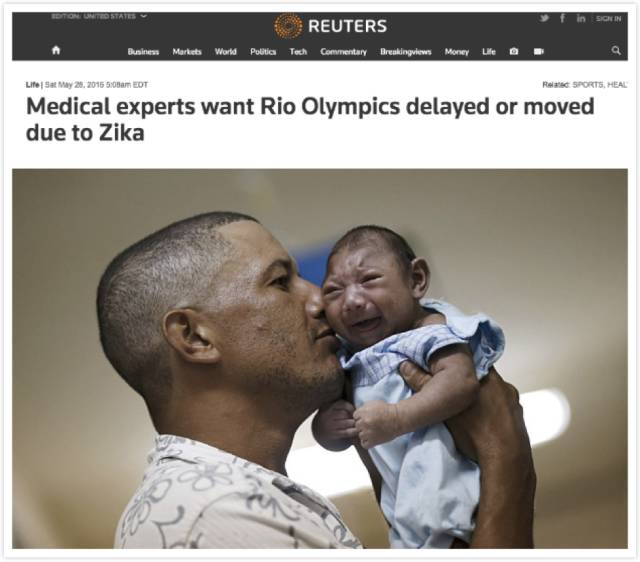Screen dimensions: 640x562
Task: Open the Commentary section
Action: click(343, 52)
